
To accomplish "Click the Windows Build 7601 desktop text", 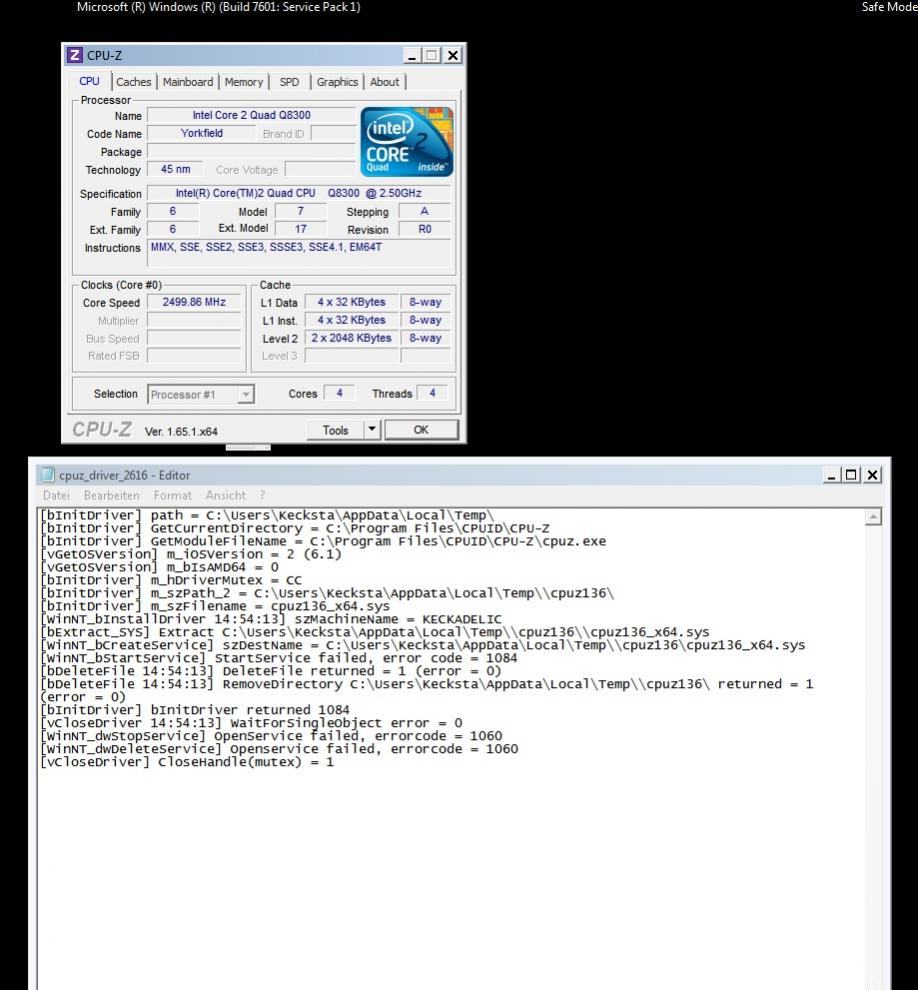I will click(218, 7).
